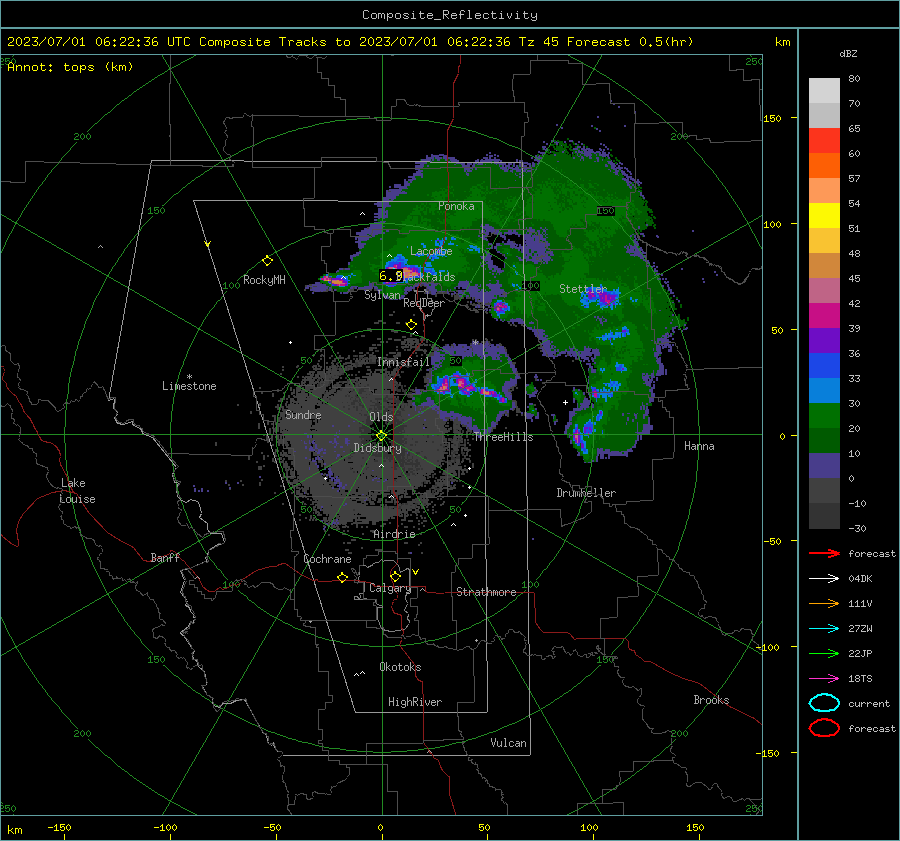Click the Limestone label
900x841 pixels.
tap(189, 386)
